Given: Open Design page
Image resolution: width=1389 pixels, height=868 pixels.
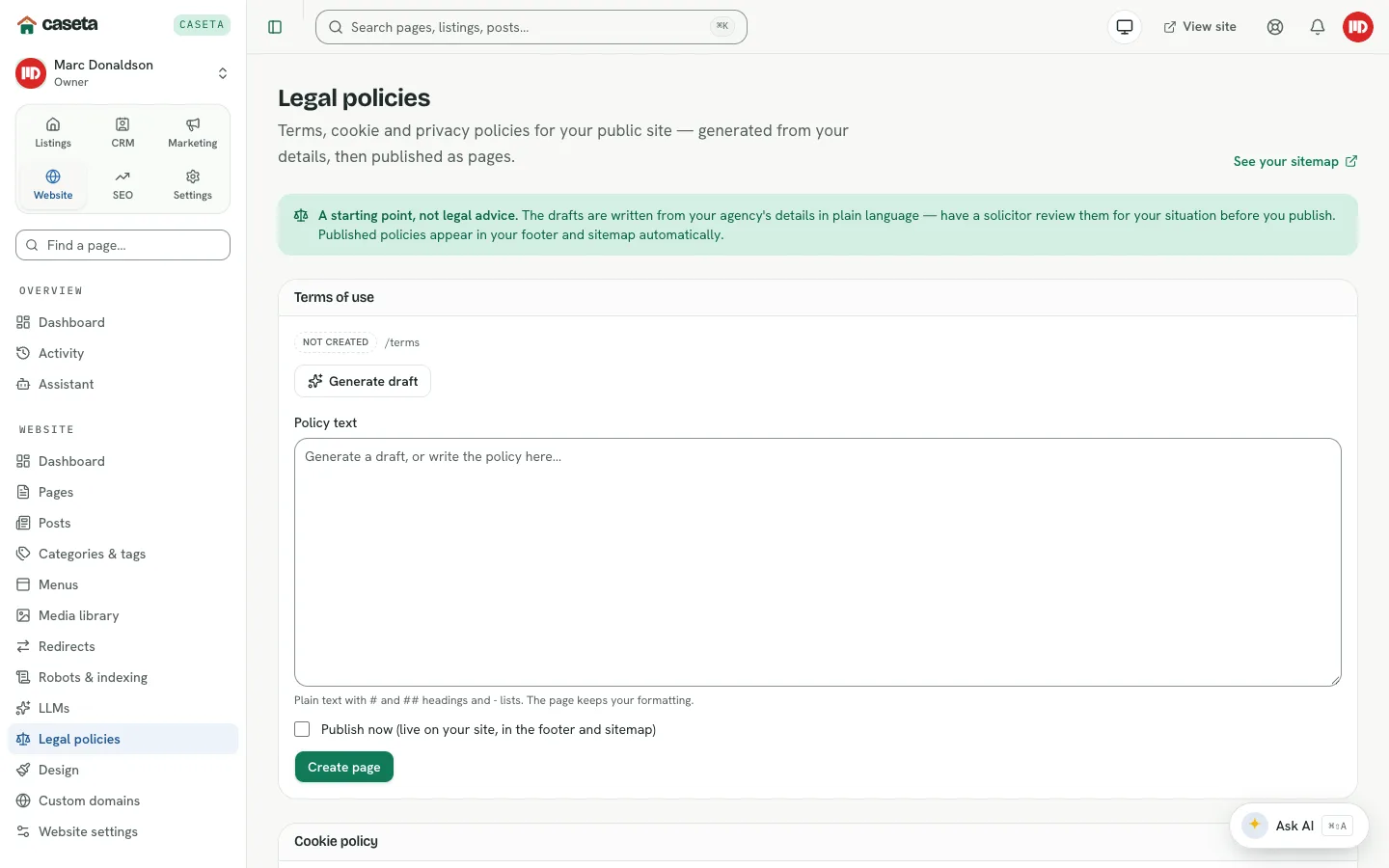Looking at the screenshot, I should point(123,770).
